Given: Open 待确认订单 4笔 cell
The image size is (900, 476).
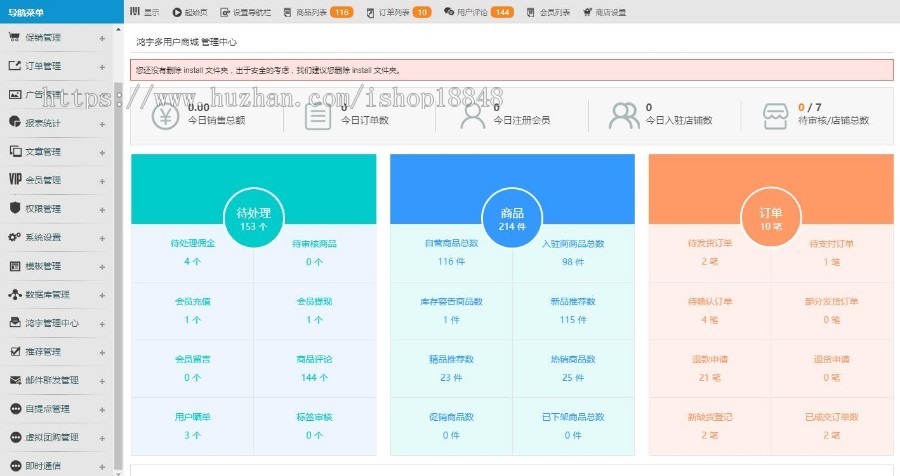Looking at the screenshot, I should pyautogui.click(x=709, y=311).
